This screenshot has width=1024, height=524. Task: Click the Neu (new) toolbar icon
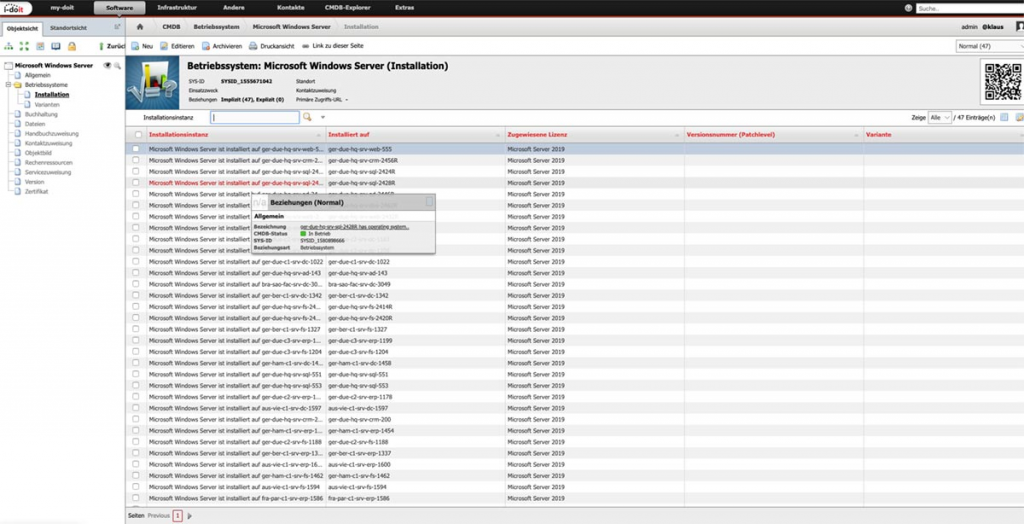click(135, 46)
